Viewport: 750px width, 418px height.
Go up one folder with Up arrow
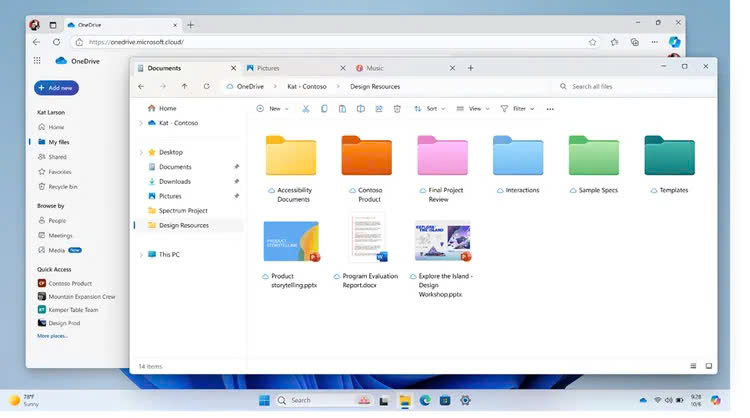(x=184, y=87)
